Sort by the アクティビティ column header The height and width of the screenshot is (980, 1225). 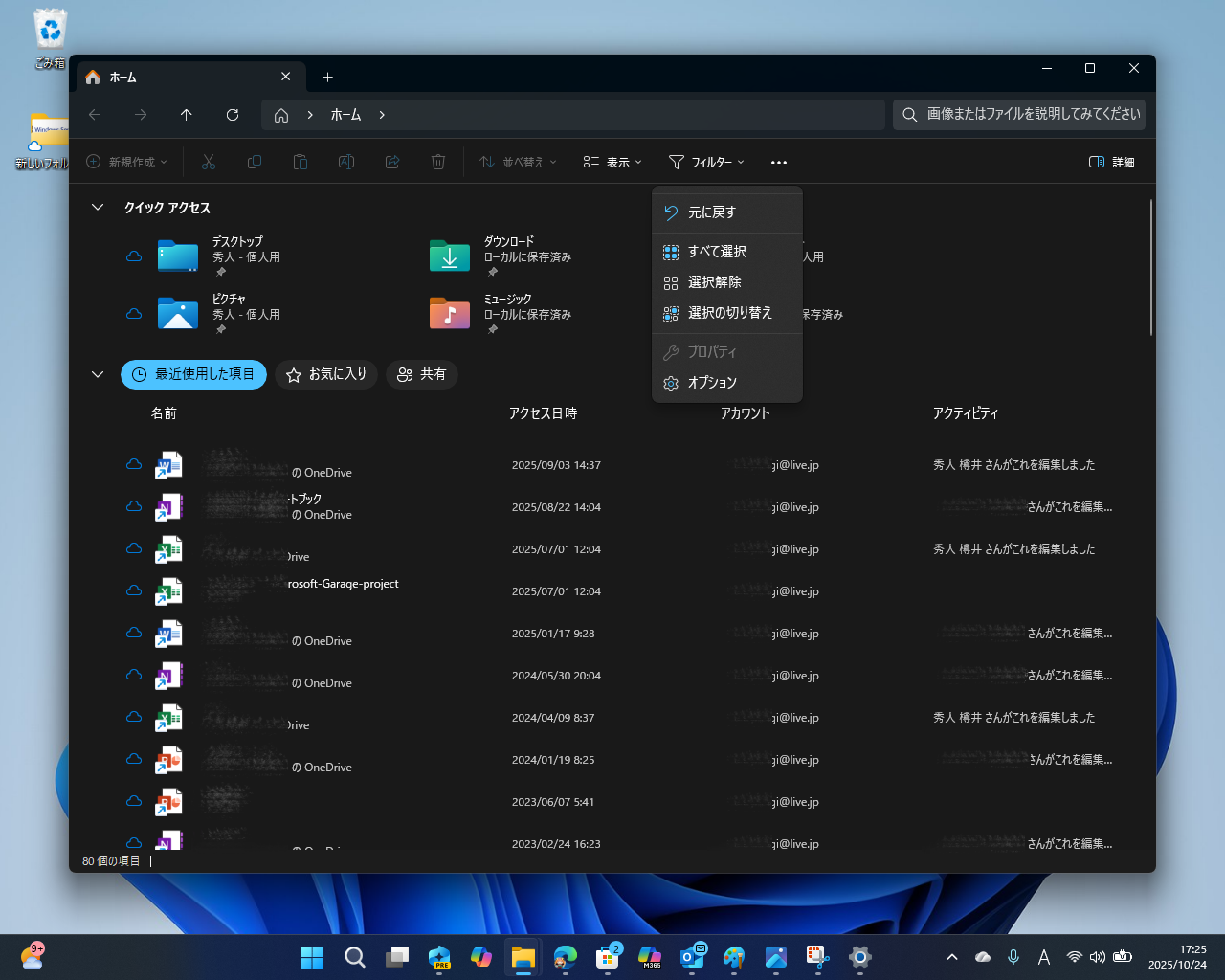tap(966, 413)
